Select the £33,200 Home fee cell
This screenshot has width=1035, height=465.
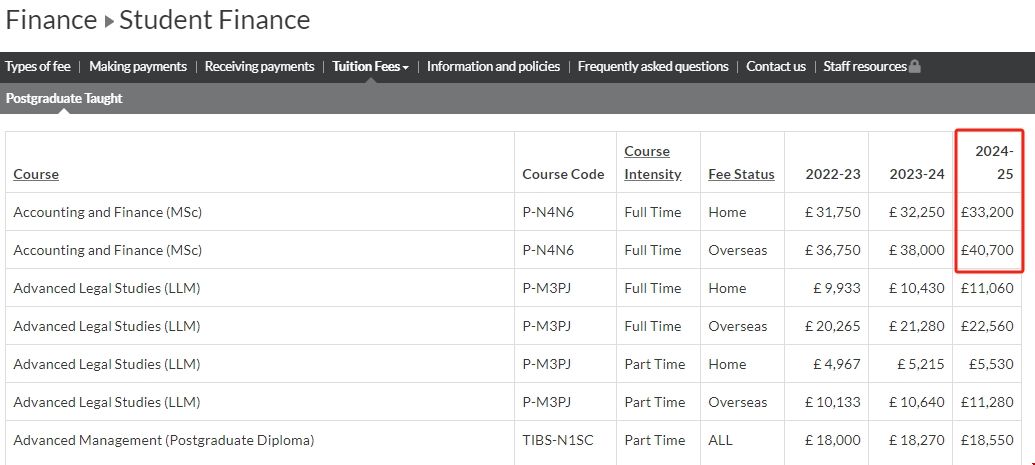pyautogui.click(x=987, y=212)
